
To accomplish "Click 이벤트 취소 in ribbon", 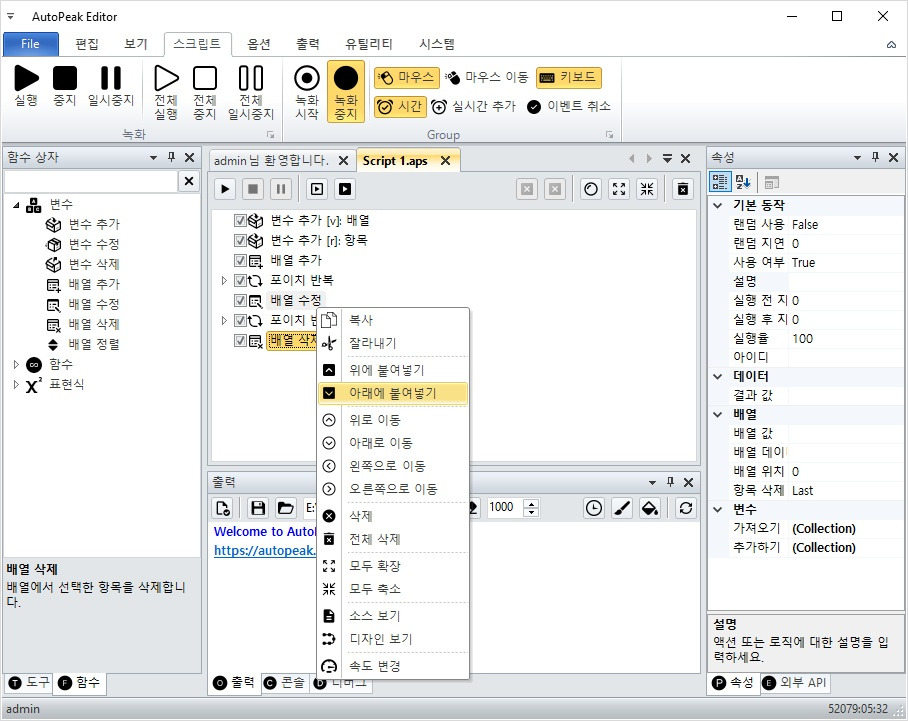I will pos(569,107).
